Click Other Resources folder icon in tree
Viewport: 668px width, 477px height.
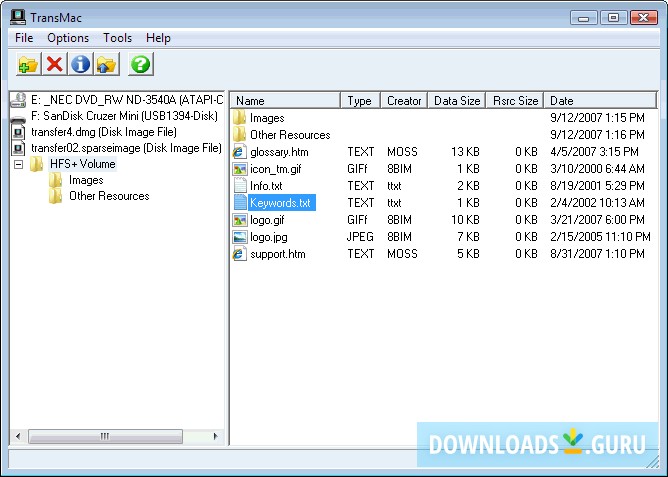point(55,196)
